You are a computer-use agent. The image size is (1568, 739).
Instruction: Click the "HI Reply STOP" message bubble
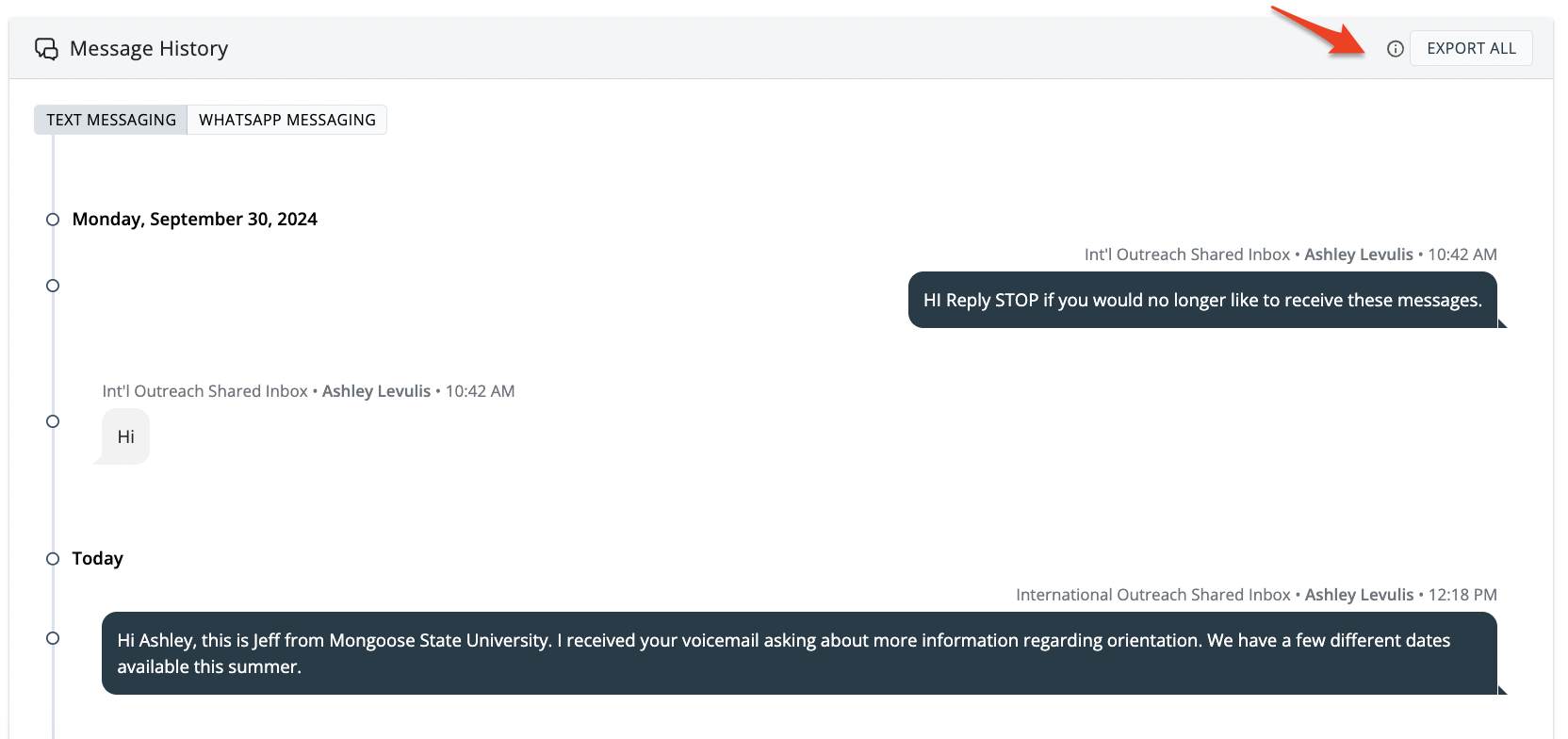[x=1202, y=300]
